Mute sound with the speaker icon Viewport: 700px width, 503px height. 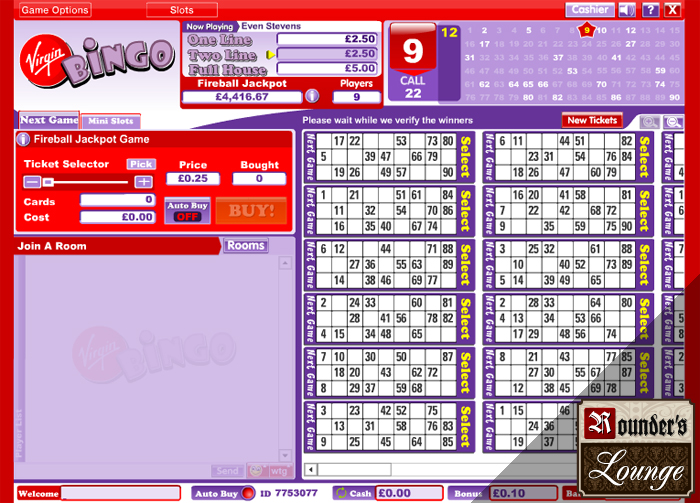click(627, 10)
